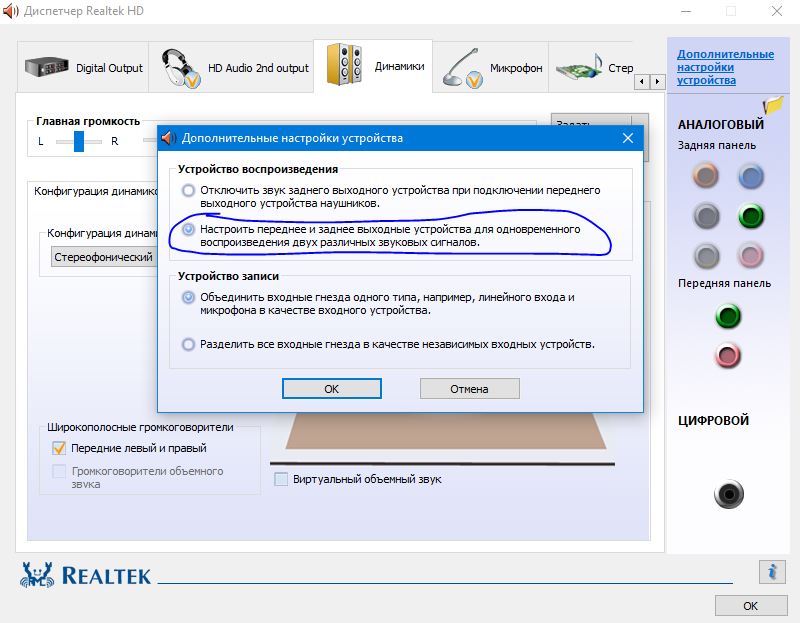
Task: Click the right tab scroll arrow
Action: point(658,82)
